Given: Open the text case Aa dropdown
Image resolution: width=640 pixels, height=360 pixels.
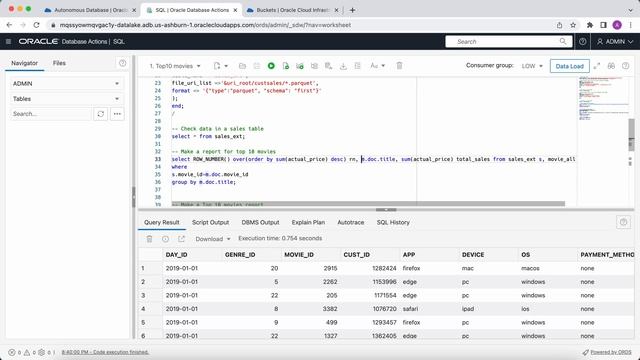Looking at the screenshot, I should (378, 66).
